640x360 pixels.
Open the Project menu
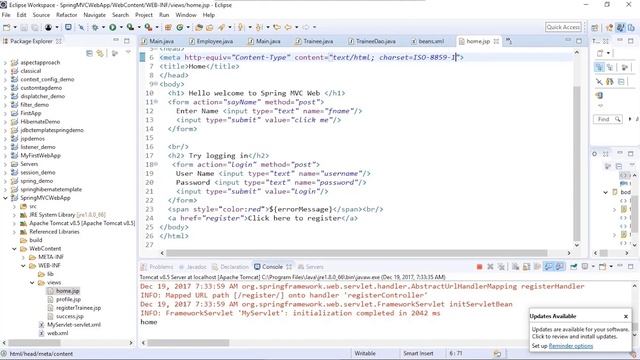pyautogui.click(x=144, y=15)
